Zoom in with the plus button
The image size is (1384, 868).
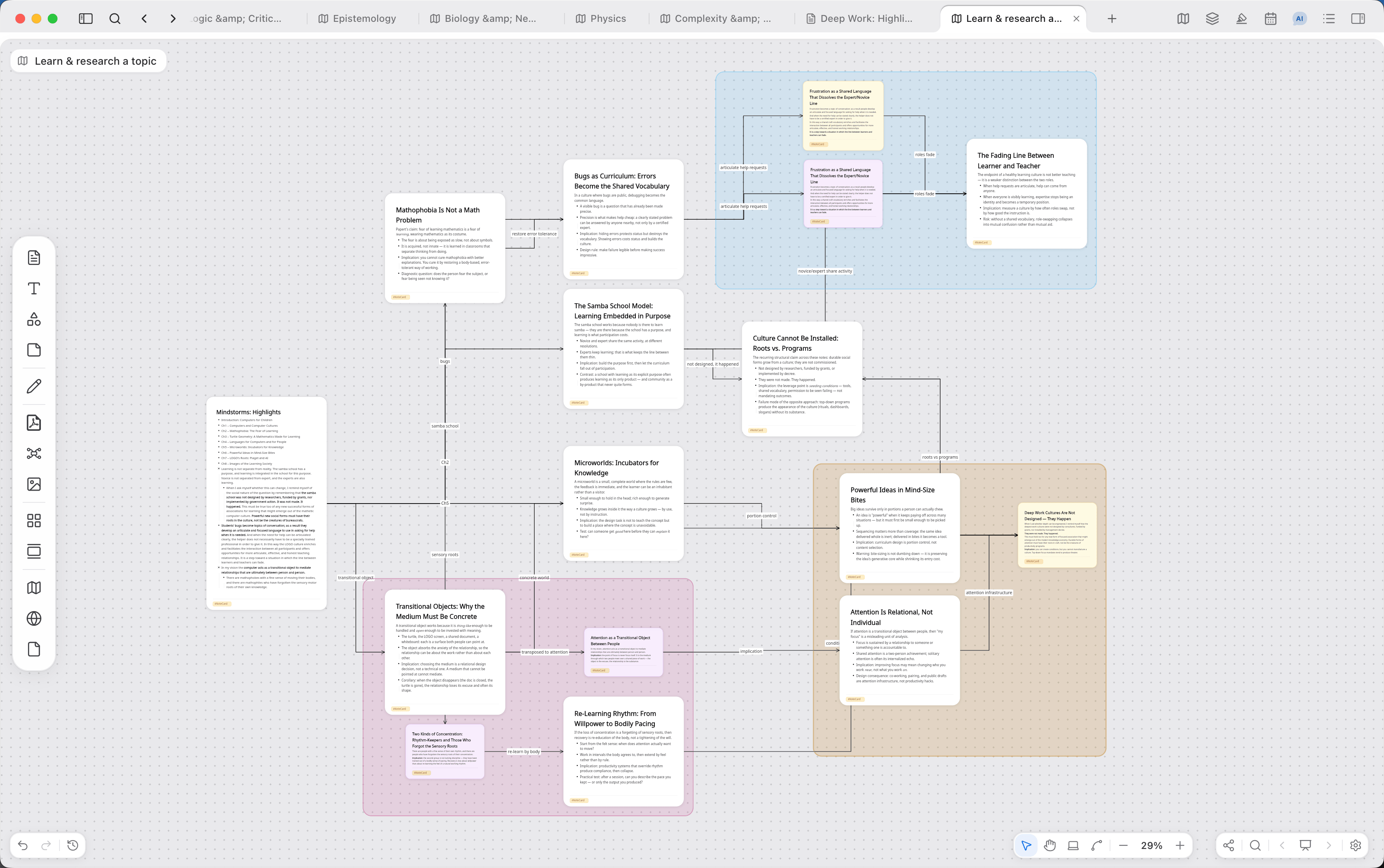[x=1180, y=845]
